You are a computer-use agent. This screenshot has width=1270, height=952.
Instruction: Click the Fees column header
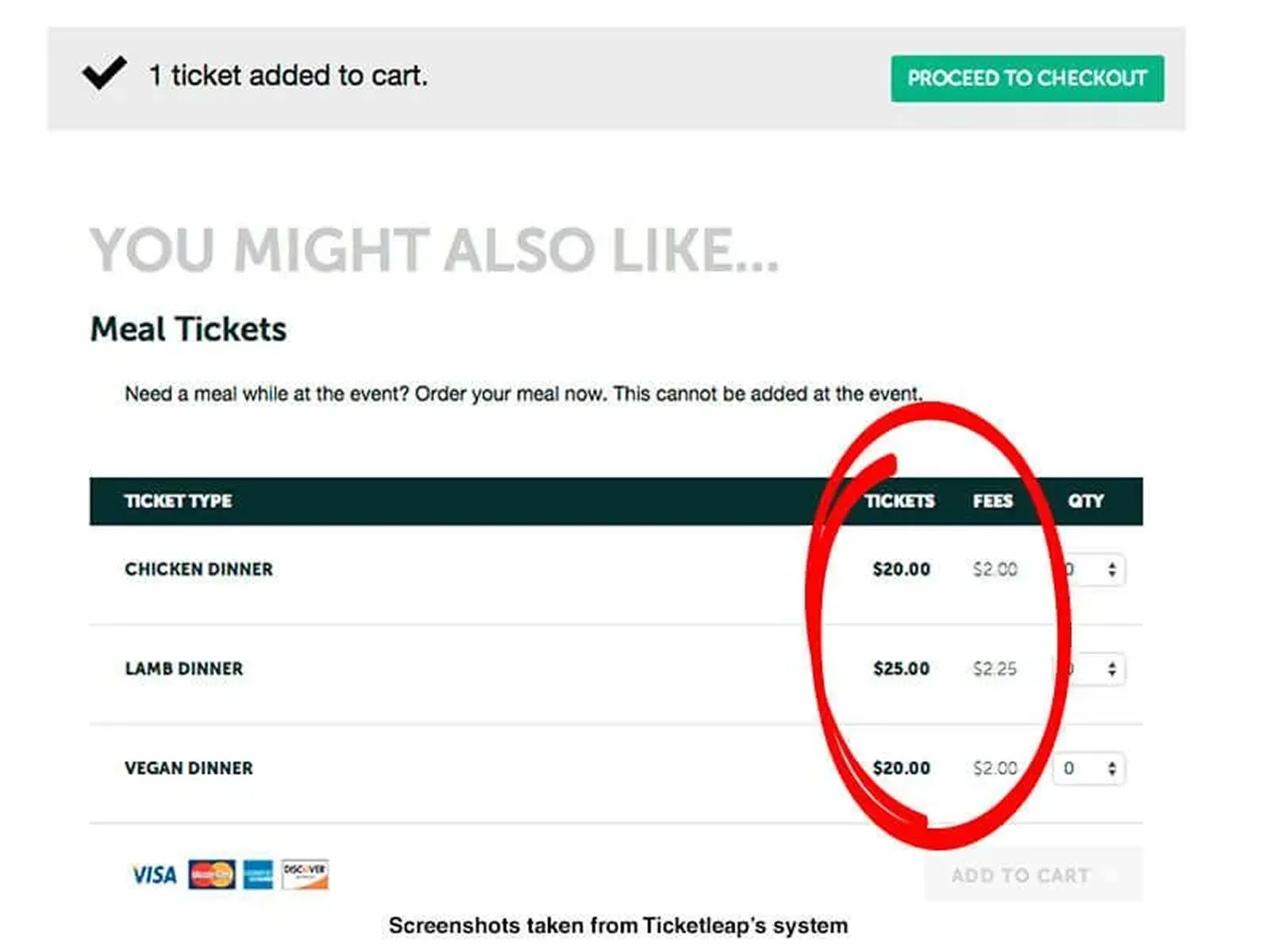click(x=993, y=501)
